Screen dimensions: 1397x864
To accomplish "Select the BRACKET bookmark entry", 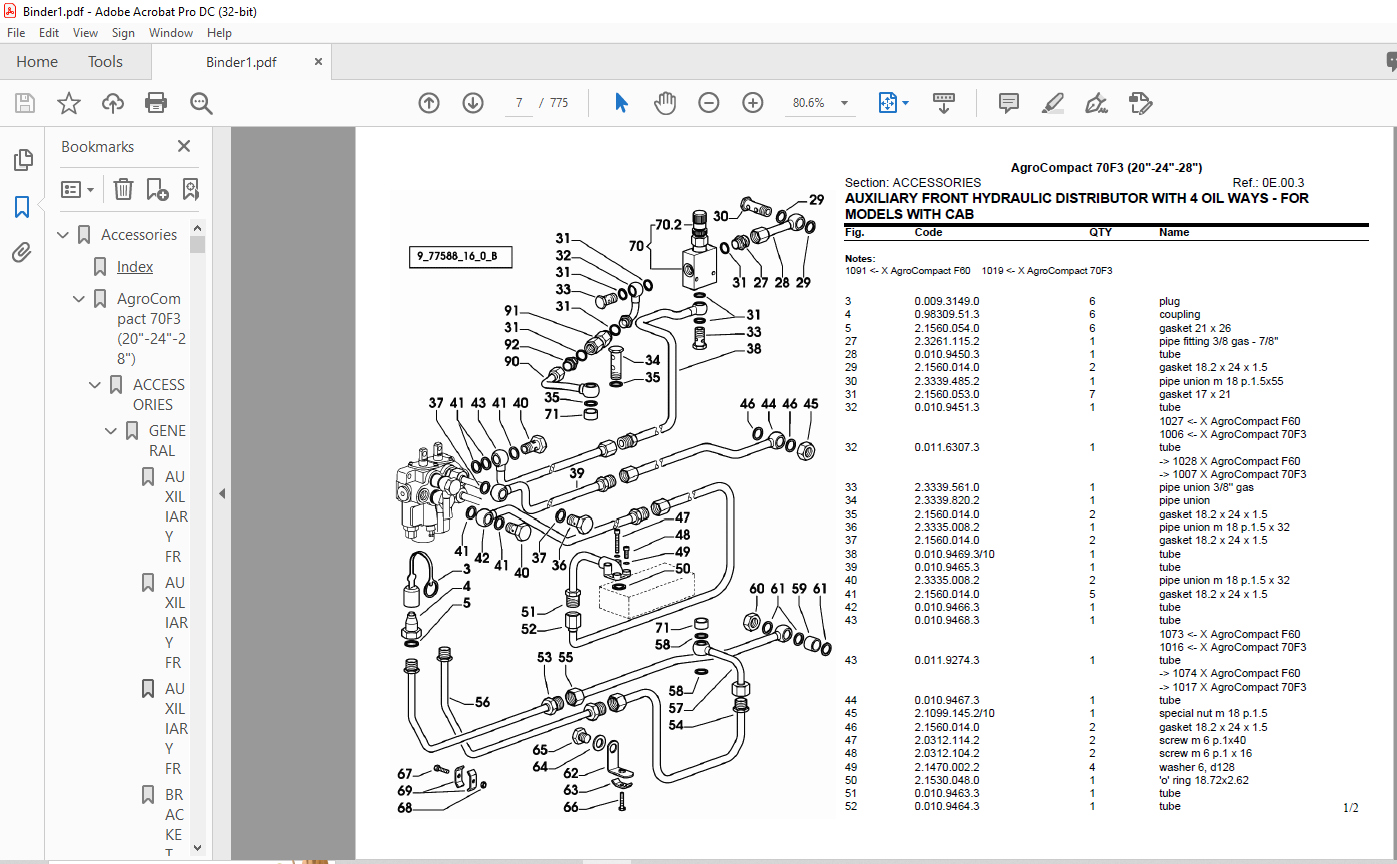I will [x=175, y=823].
